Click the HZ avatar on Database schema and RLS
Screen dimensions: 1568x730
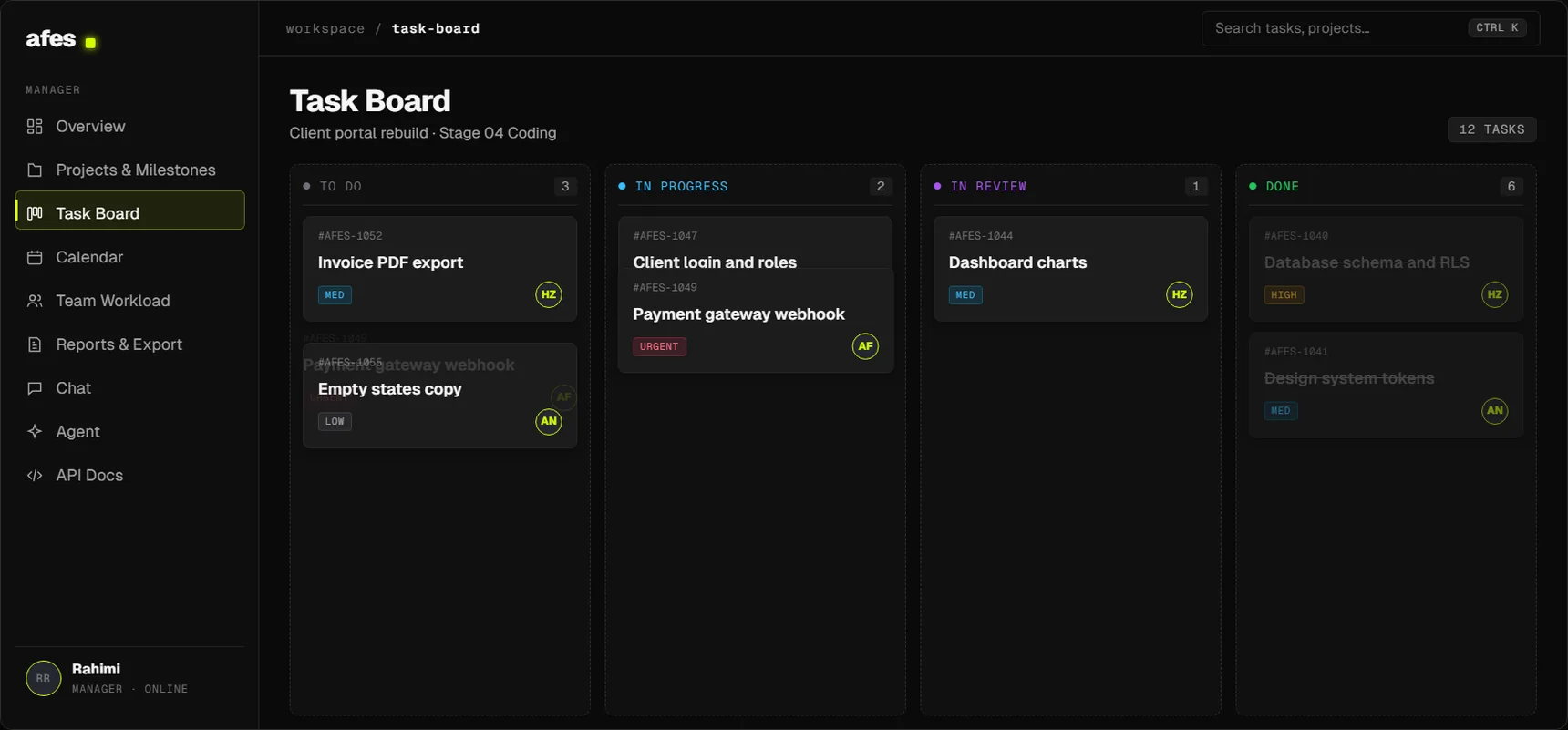(1495, 295)
